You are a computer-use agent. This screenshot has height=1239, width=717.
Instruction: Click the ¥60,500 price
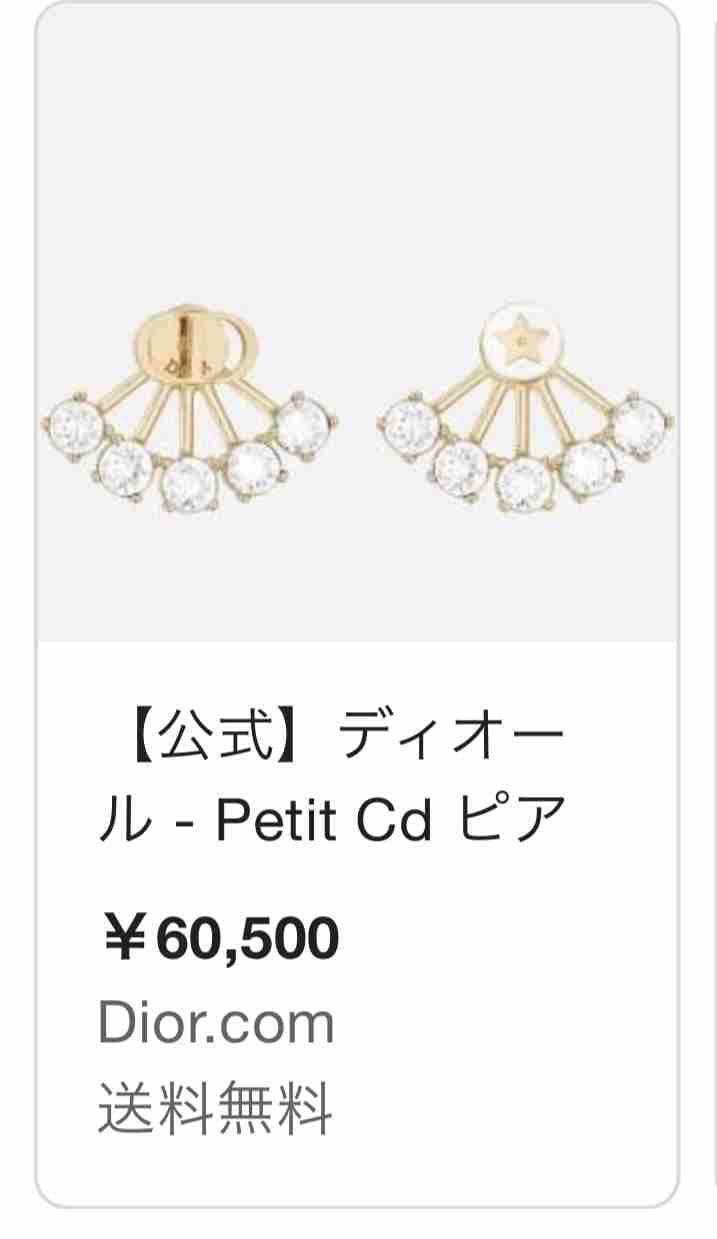tap(219, 939)
